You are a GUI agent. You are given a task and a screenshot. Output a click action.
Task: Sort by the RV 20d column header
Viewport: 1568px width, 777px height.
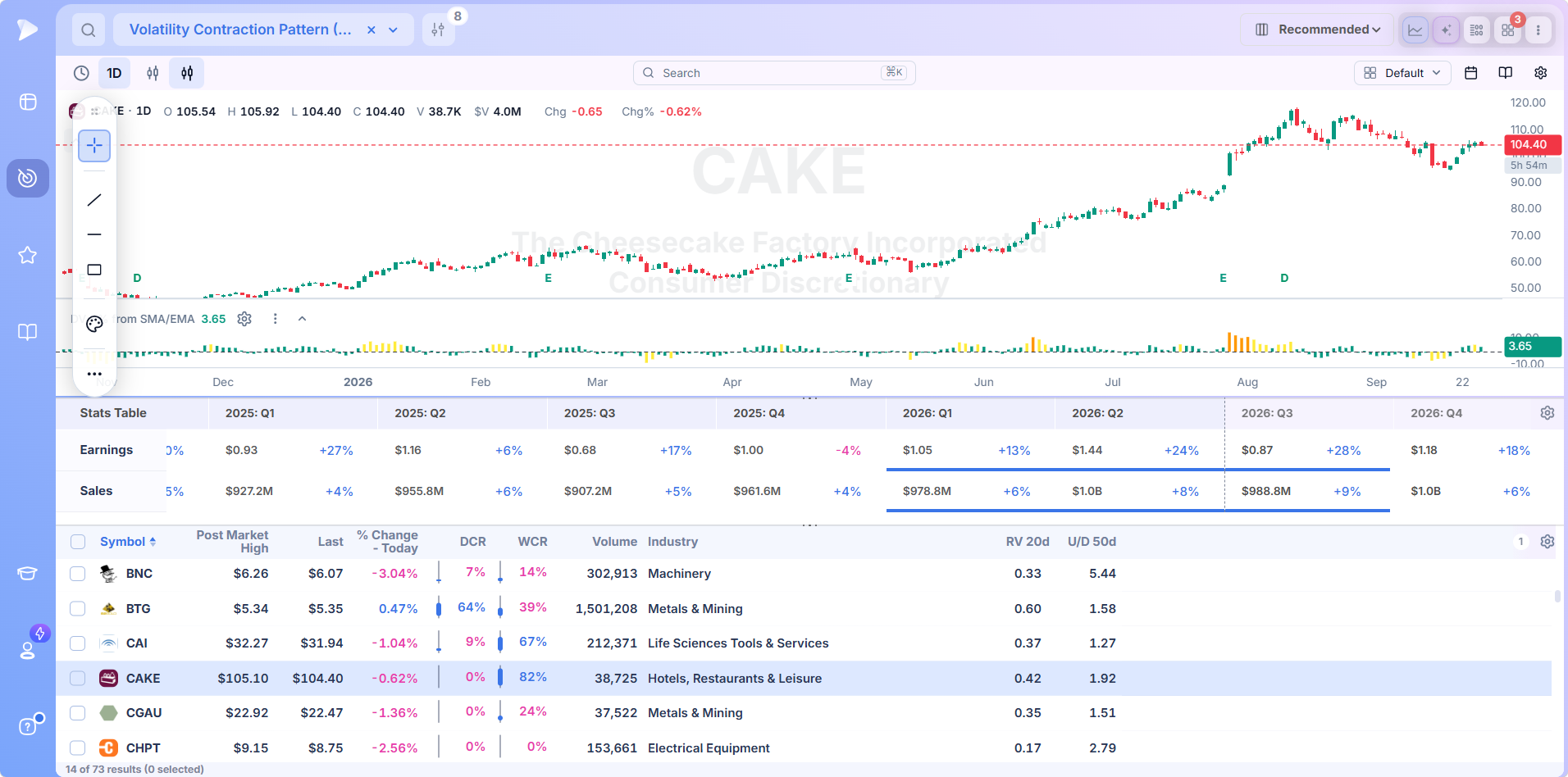point(1028,542)
